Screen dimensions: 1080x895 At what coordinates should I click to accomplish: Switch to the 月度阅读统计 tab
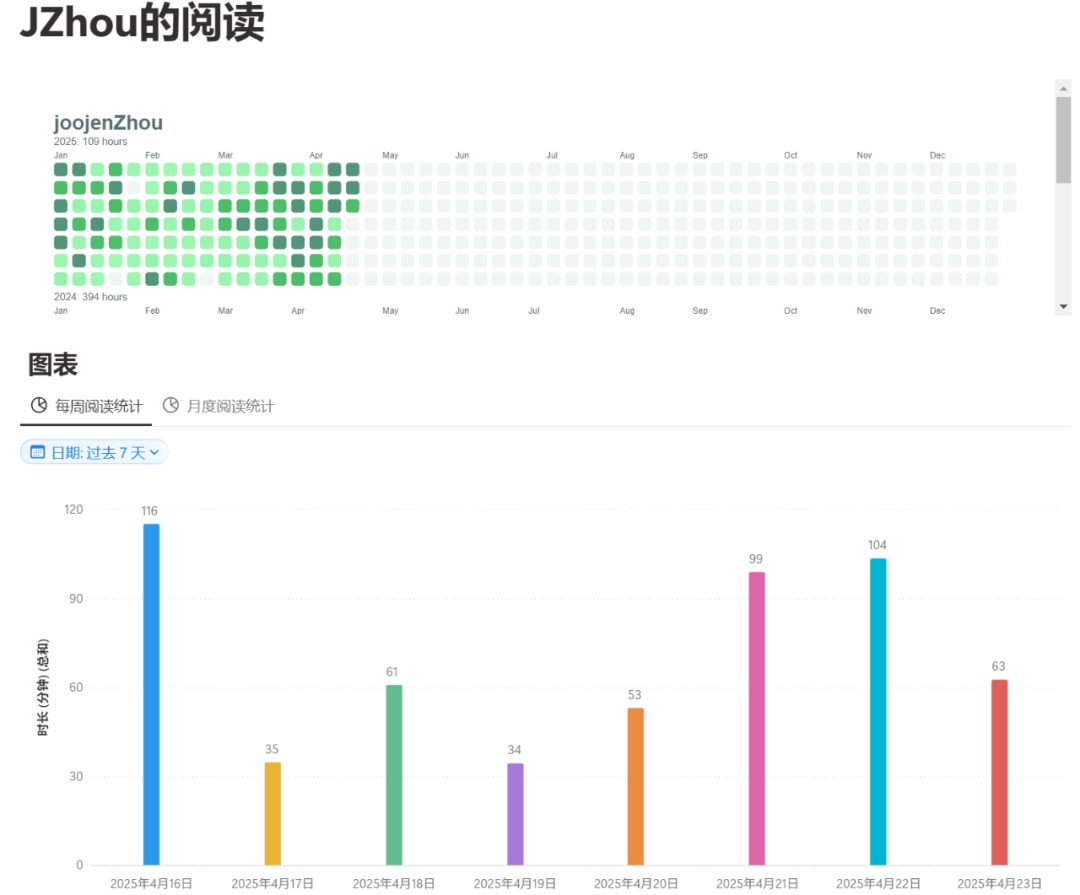pyautogui.click(x=229, y=407)
